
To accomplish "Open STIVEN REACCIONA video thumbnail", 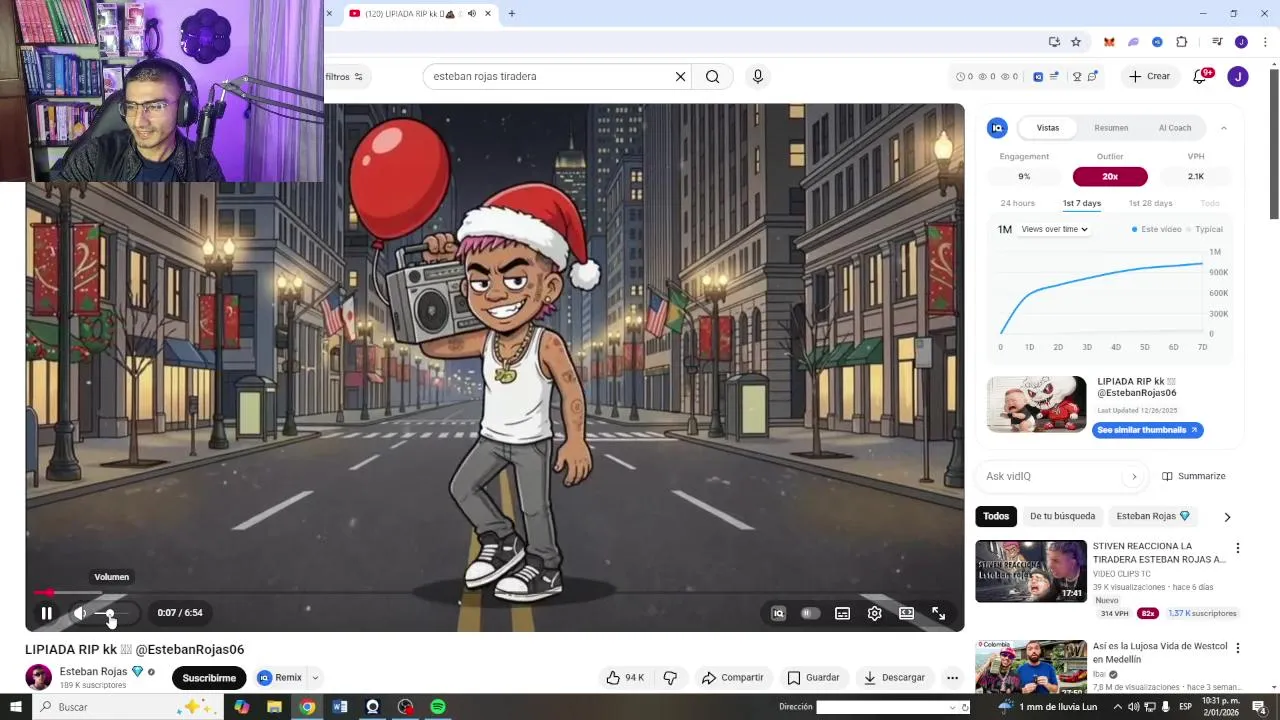I will (1031, 571).
